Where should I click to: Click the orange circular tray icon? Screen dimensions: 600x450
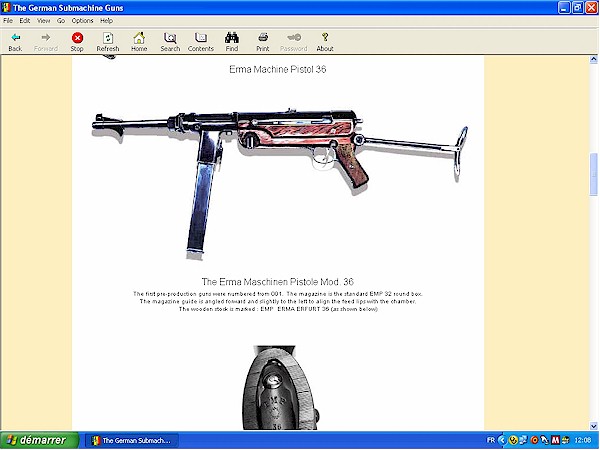pos(535,440)
